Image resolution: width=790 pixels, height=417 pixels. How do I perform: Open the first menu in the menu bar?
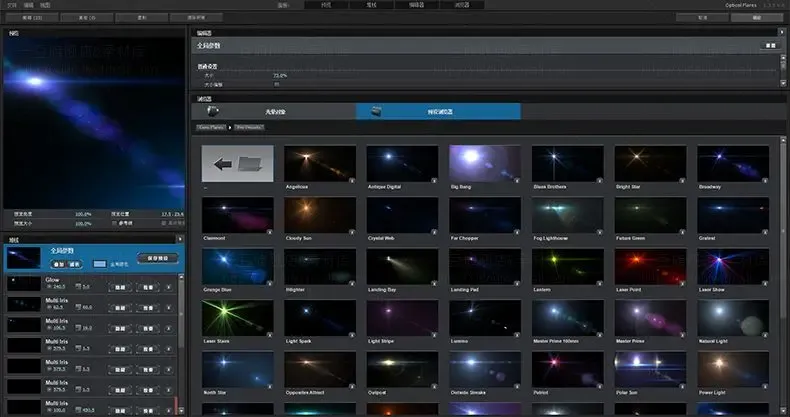click(x=10, y=5)
